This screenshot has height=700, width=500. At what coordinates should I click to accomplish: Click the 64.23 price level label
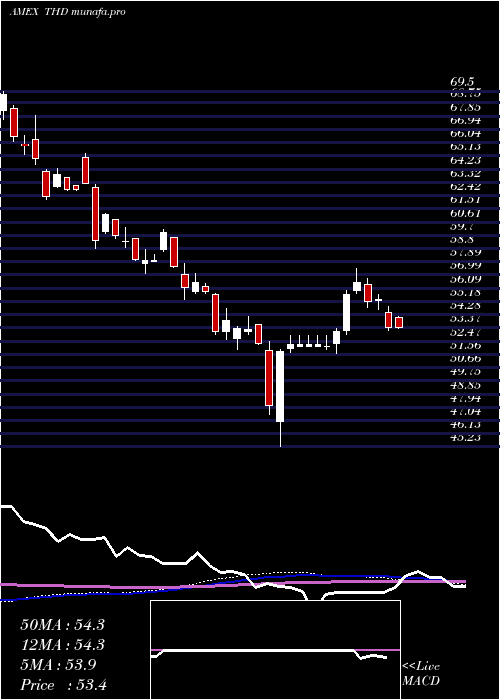click(x=466, y=160)
